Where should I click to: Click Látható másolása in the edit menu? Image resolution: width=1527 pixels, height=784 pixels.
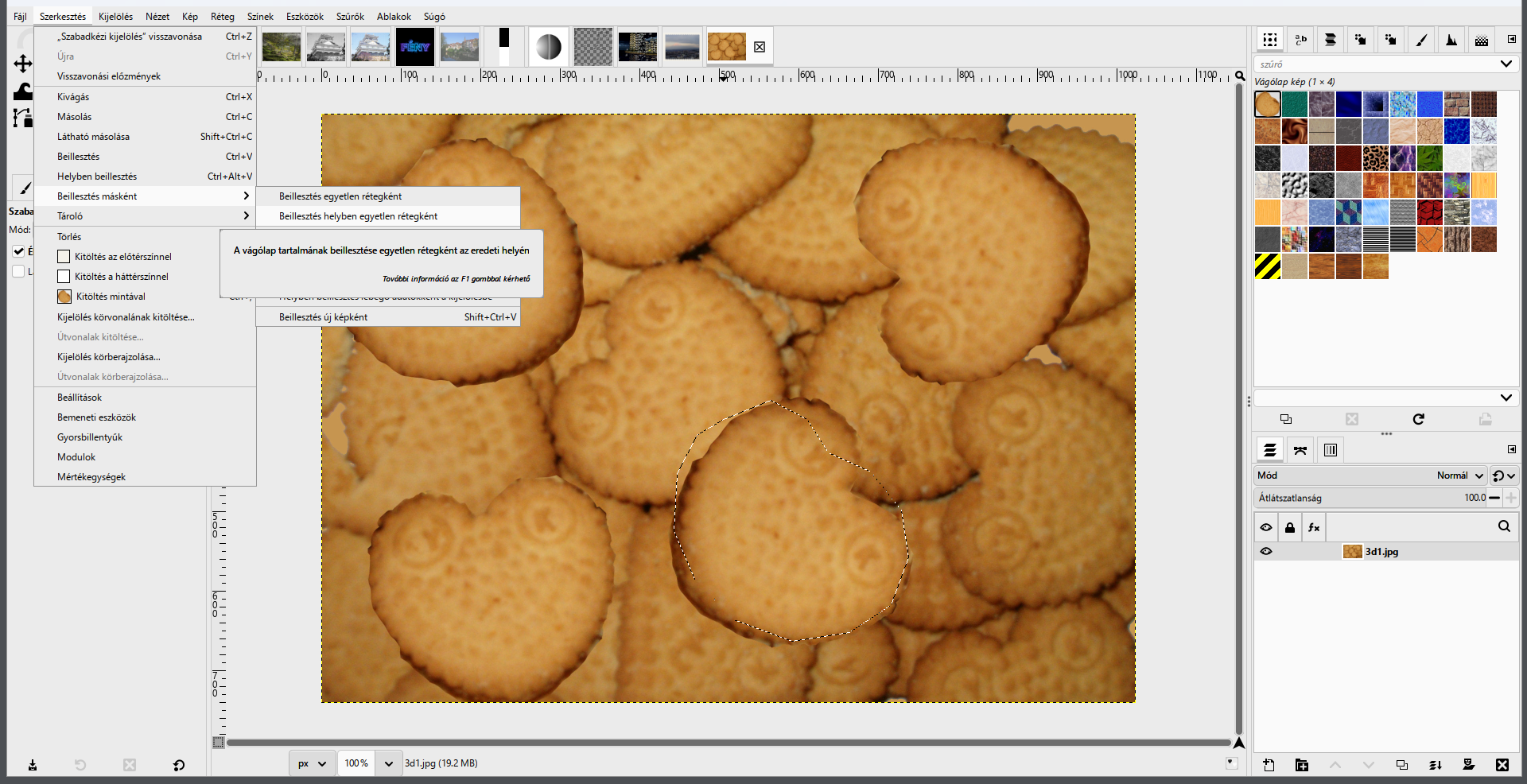coord(146,137)
